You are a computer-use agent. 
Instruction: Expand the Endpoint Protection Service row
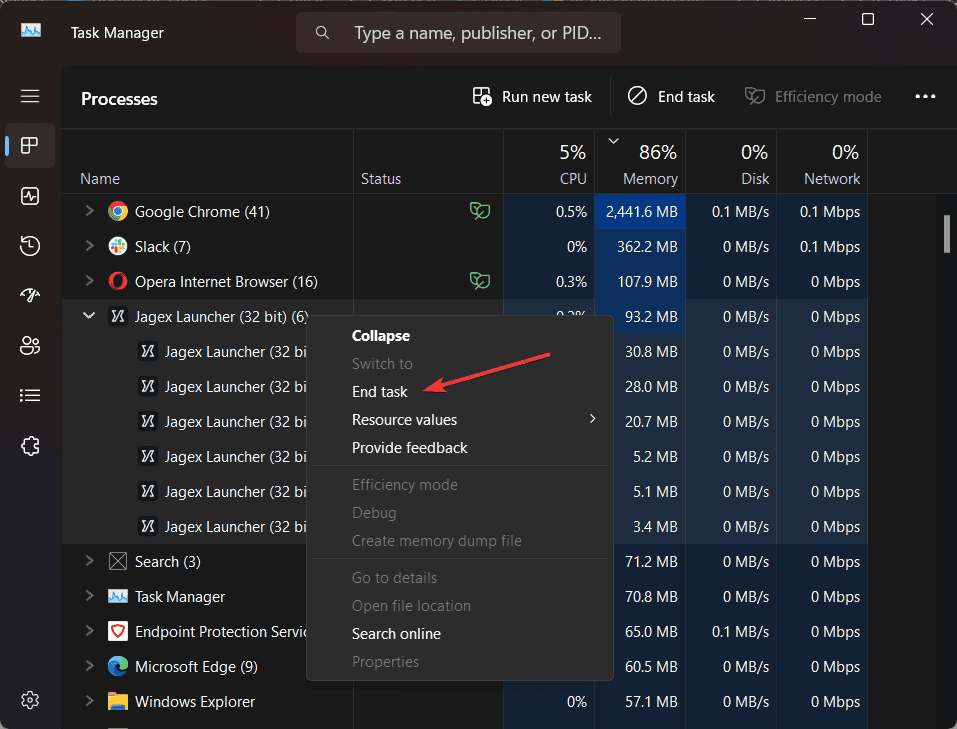[x=89, y=630]
